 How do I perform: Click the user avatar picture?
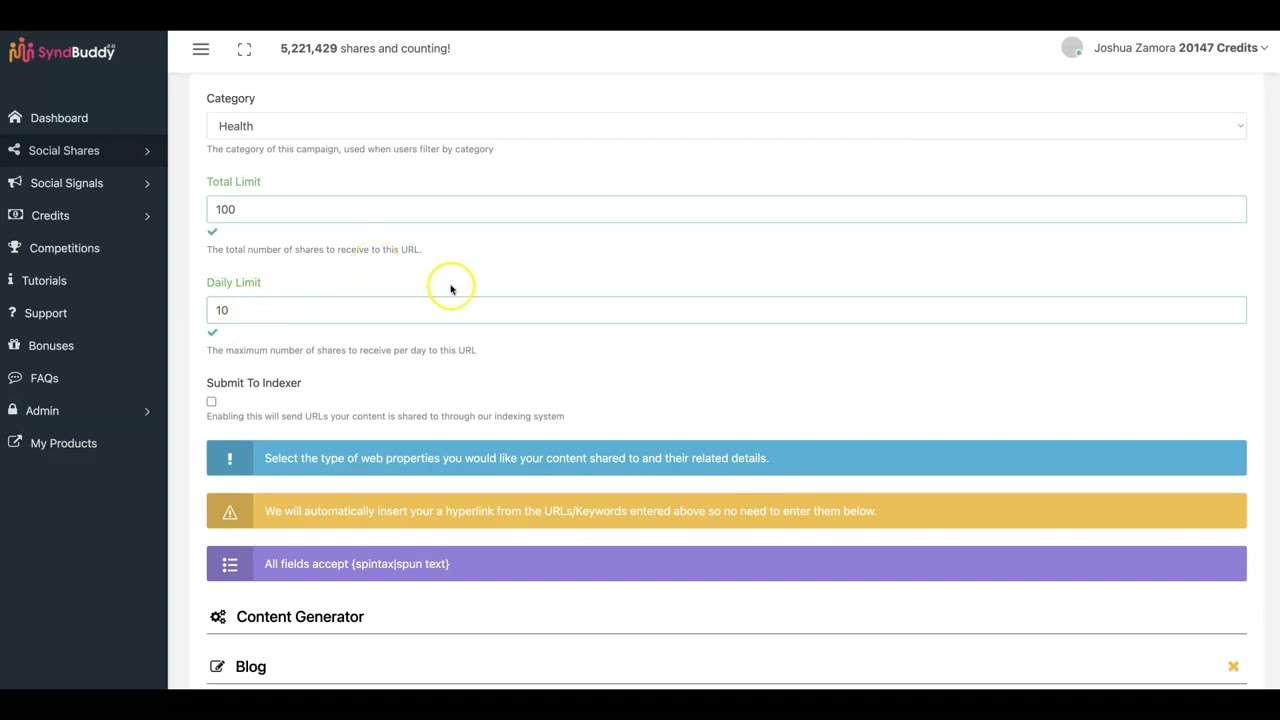[x=1072, y=48]
